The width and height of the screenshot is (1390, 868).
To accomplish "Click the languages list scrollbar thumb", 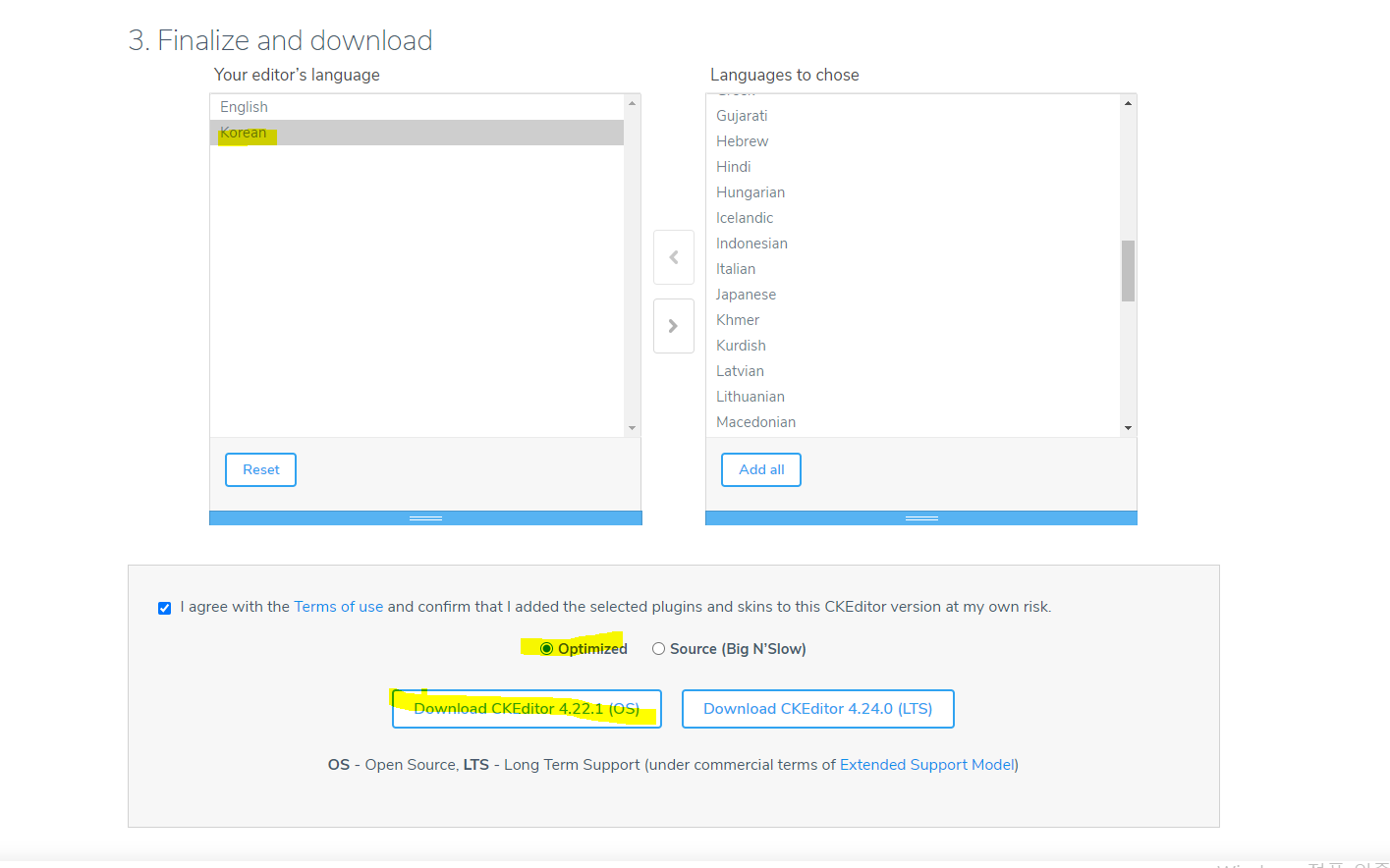I will [x=1128, y=271].
